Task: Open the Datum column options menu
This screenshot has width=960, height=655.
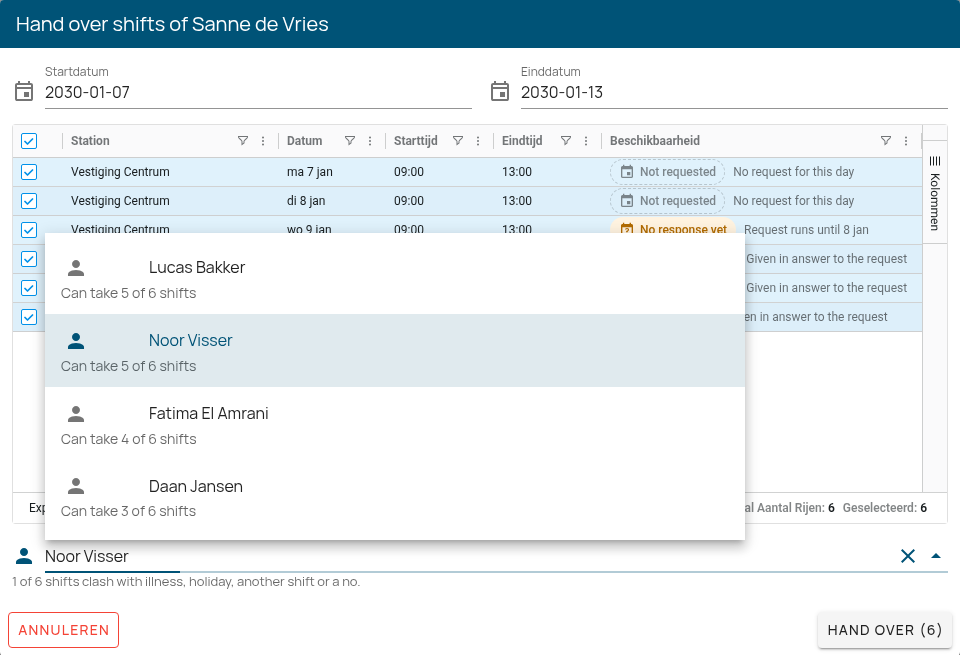Action: coord(370,141)
